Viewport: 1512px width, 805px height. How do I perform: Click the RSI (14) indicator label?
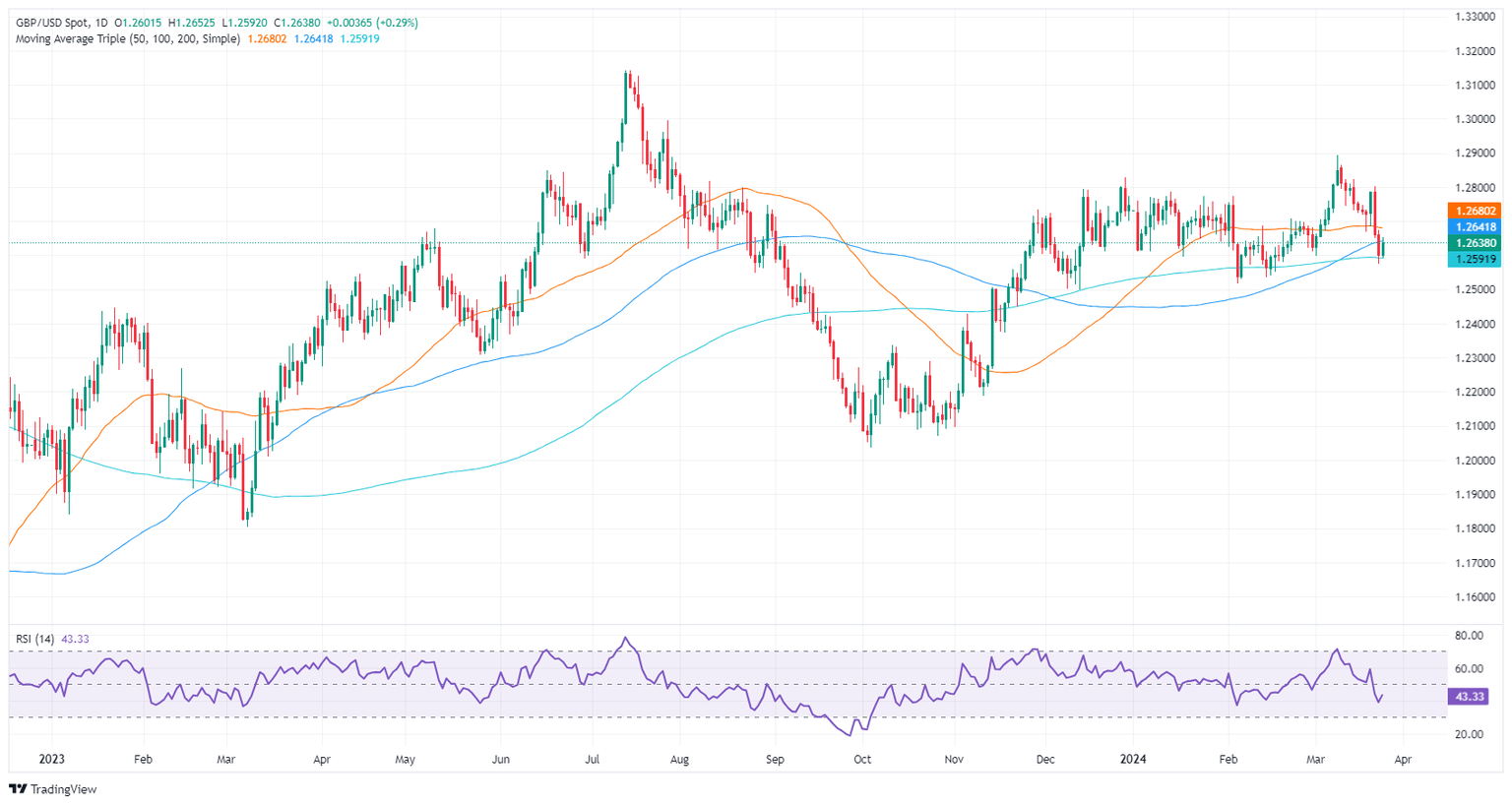(35, 639)
